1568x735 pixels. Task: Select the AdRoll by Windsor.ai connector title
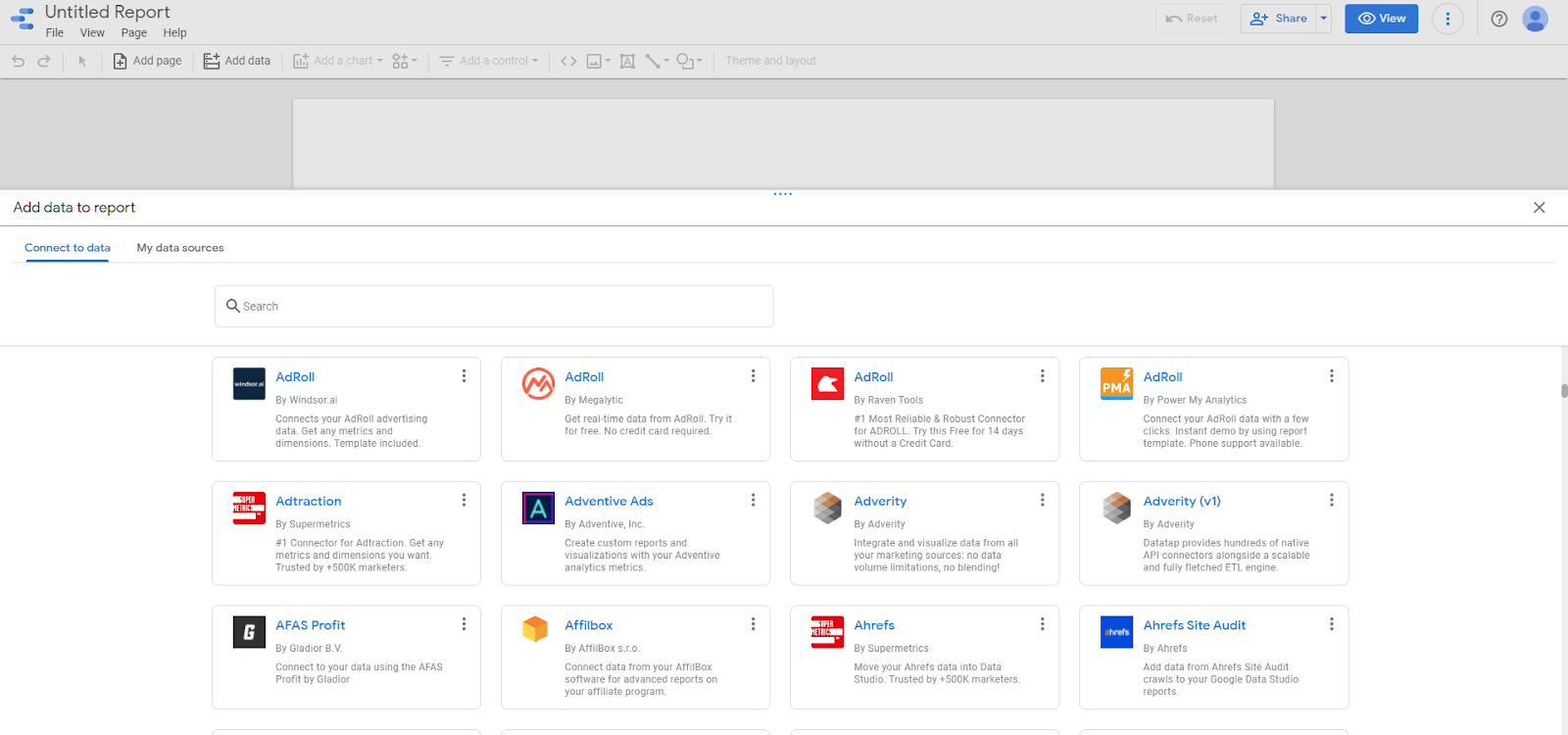[x=295, y=377]
